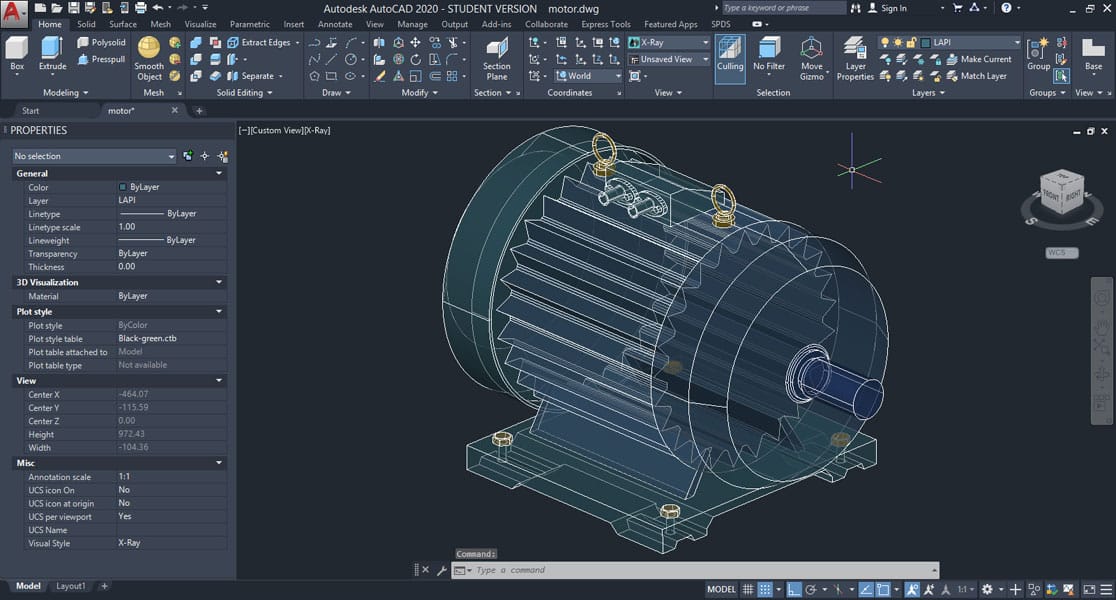This screenshot has width=1116, height=600.
Task: Click the Save icon in quick access toolbar
Action: [73, 8]
